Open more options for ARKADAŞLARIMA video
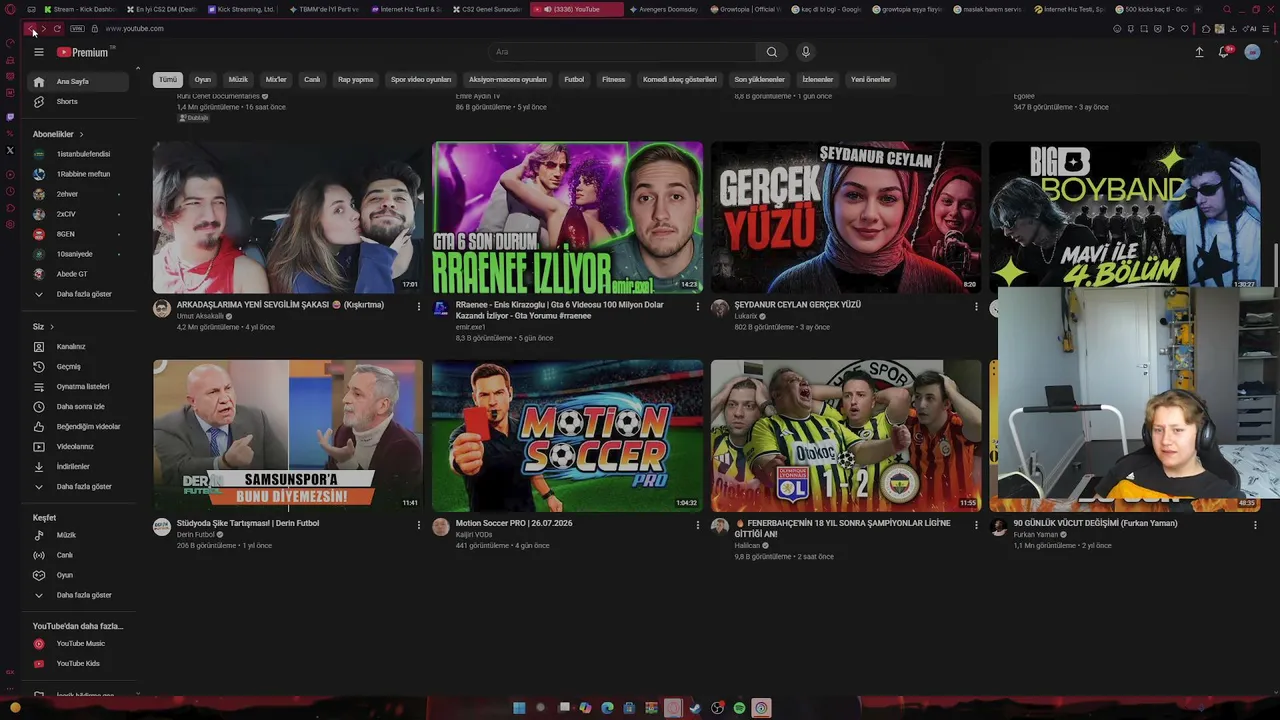The width and height of the screenshot is (1280, 720). point(418,306)
